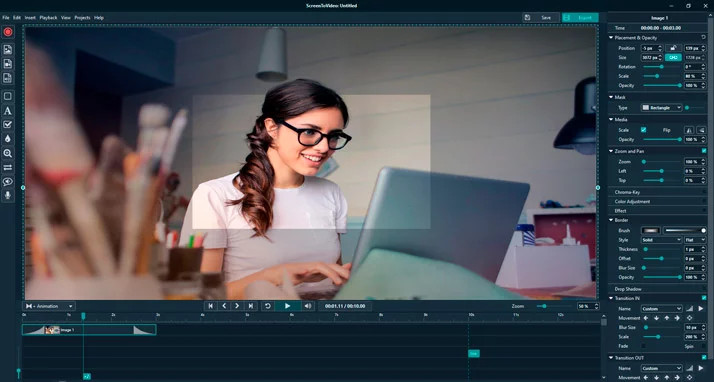Disable the Zoom and Pan checkbox
The width and height of the screenshot is (714, 382).
click(x=704, y=151)
